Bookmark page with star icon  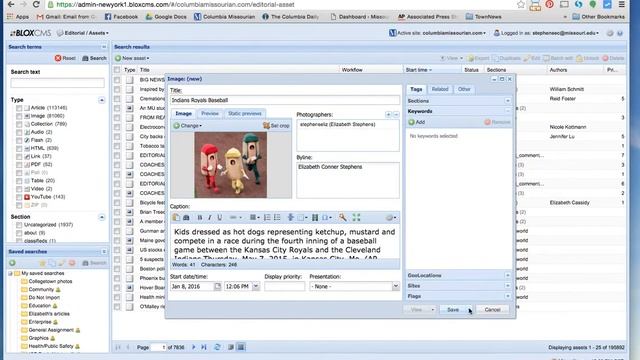[520, 4]
